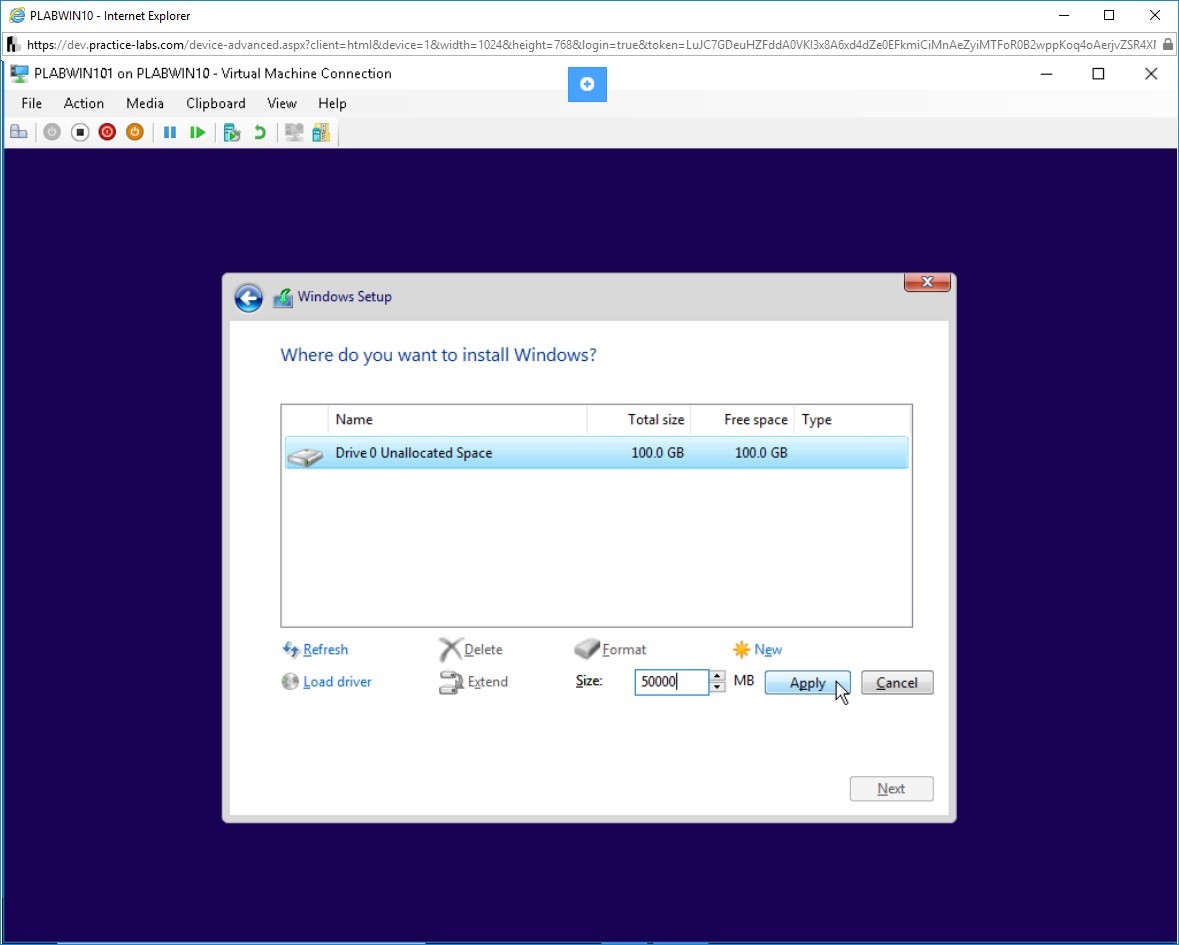Click the Delete partition option

pos(471,650)
